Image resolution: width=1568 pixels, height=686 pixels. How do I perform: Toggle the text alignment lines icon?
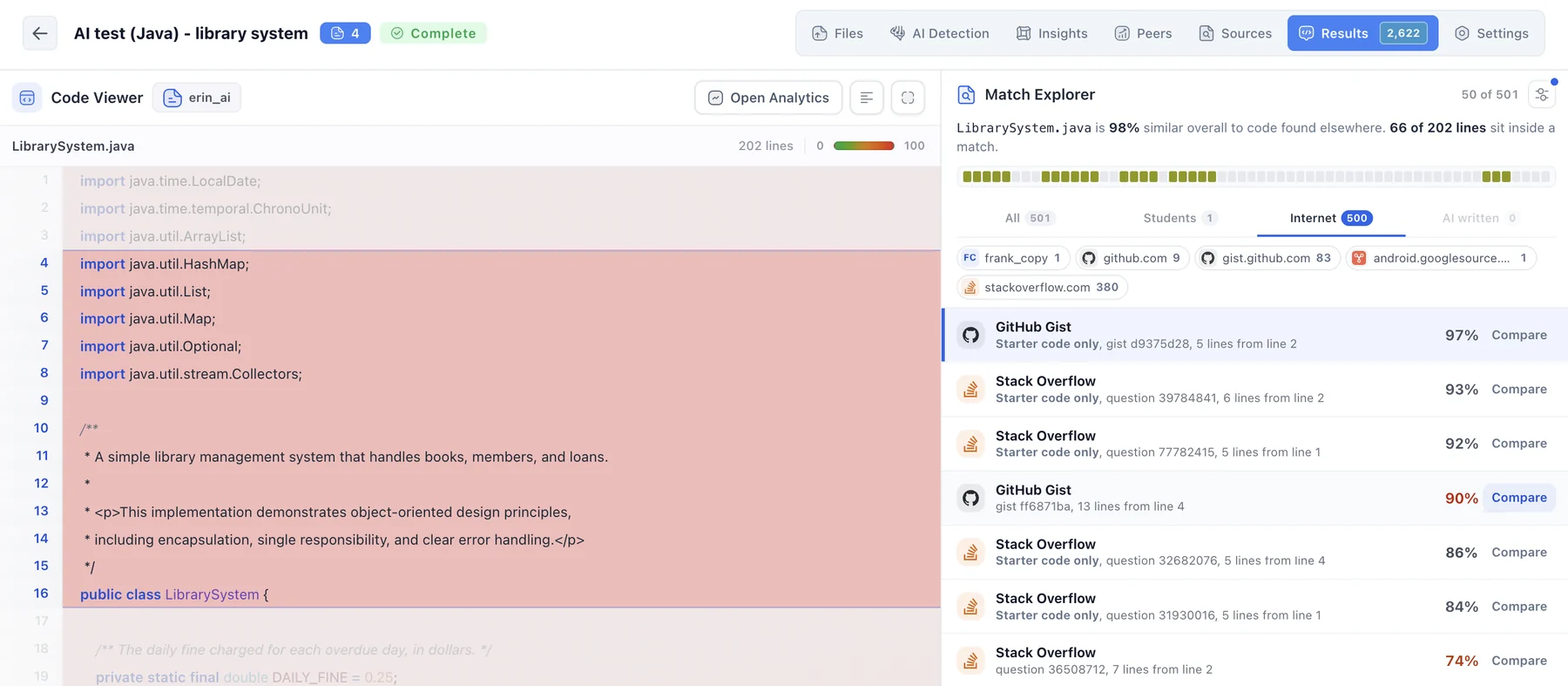click(x=866, y=98)
